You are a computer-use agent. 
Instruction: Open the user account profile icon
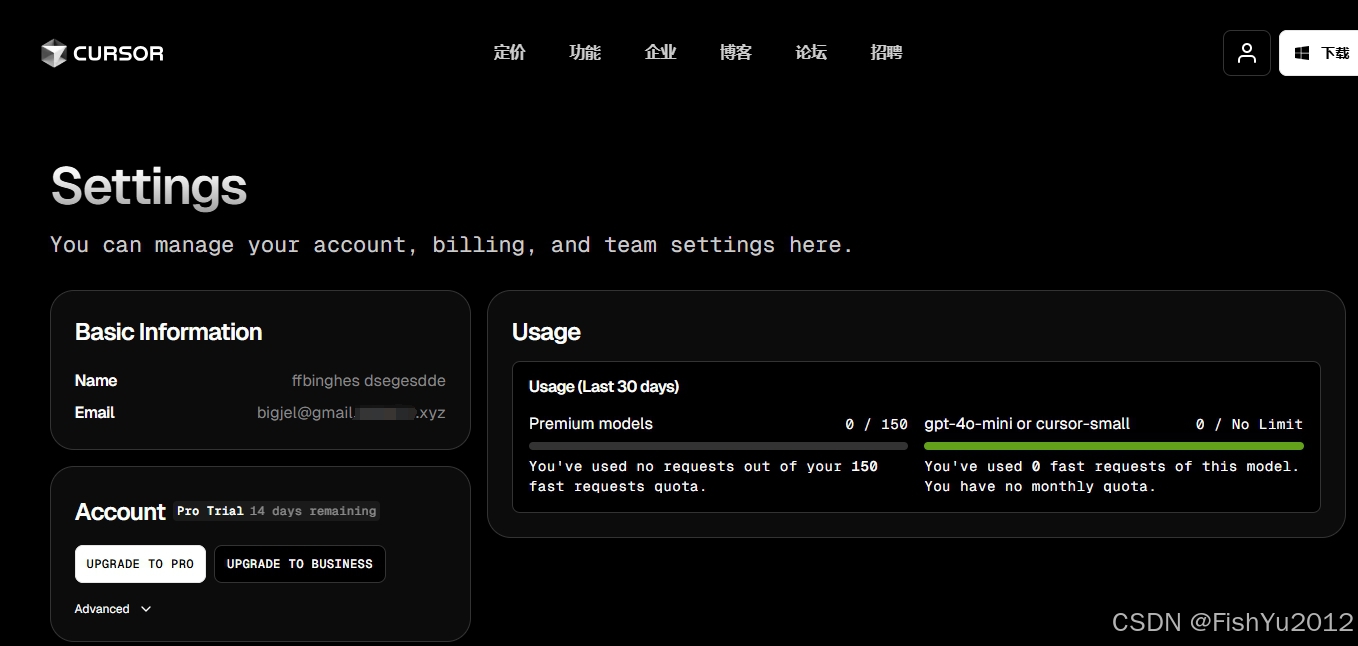coord(1247,53)
